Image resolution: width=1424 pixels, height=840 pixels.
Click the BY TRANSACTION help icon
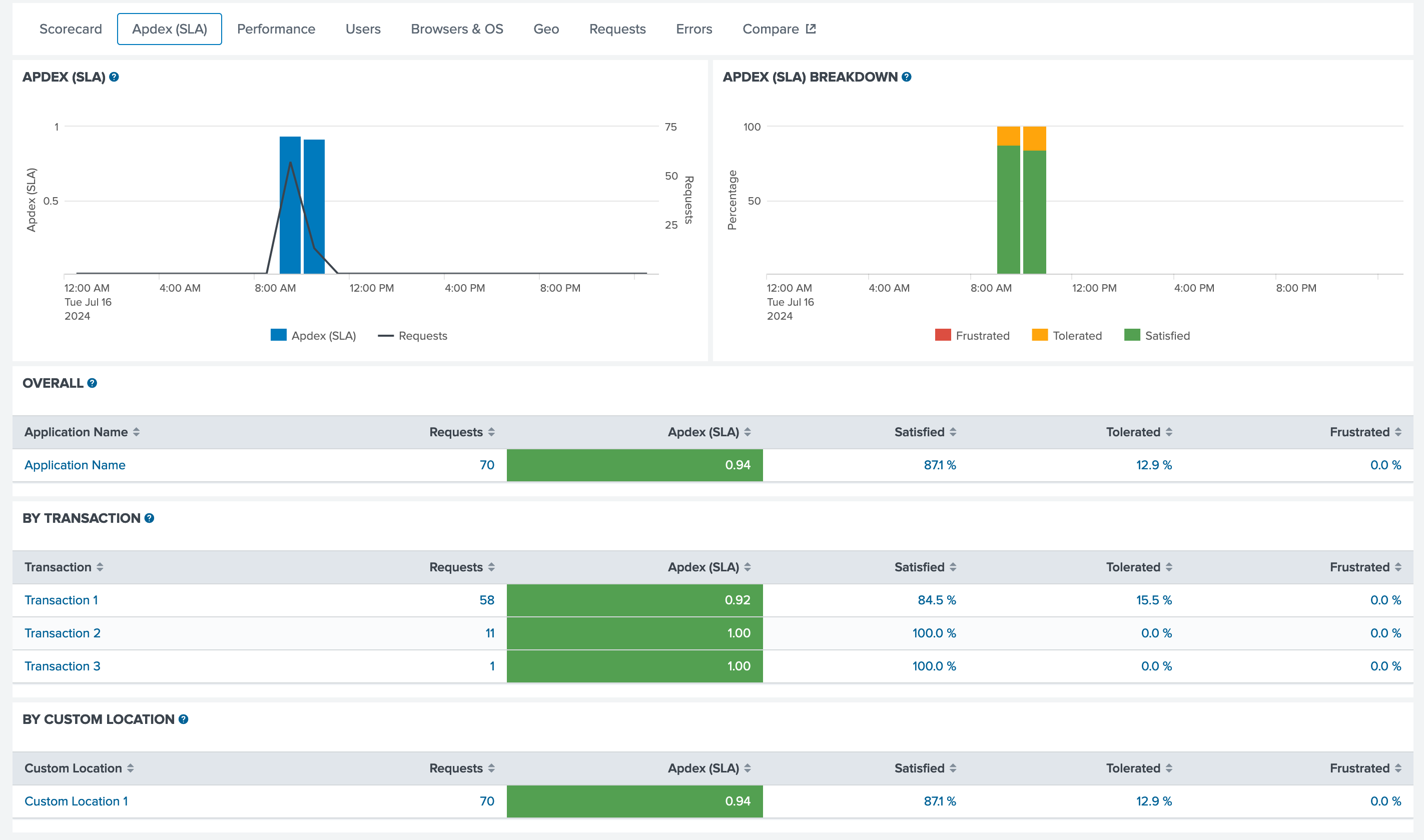(x=150, y=518)
